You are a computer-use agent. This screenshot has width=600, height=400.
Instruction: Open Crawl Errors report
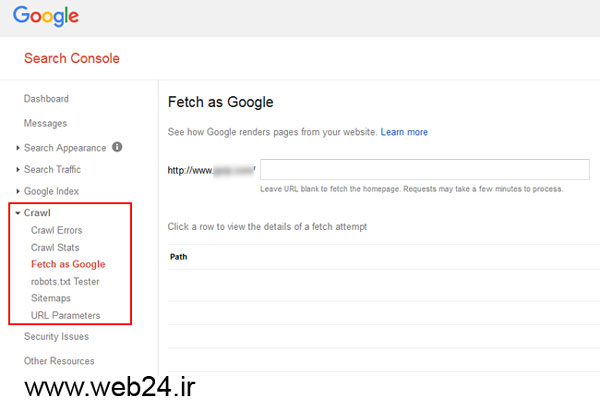[57, 230]
